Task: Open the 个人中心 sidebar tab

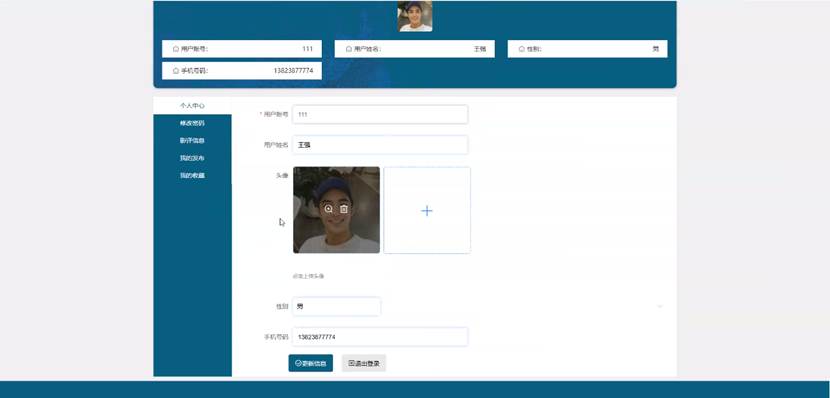Action: pos(192,106)
